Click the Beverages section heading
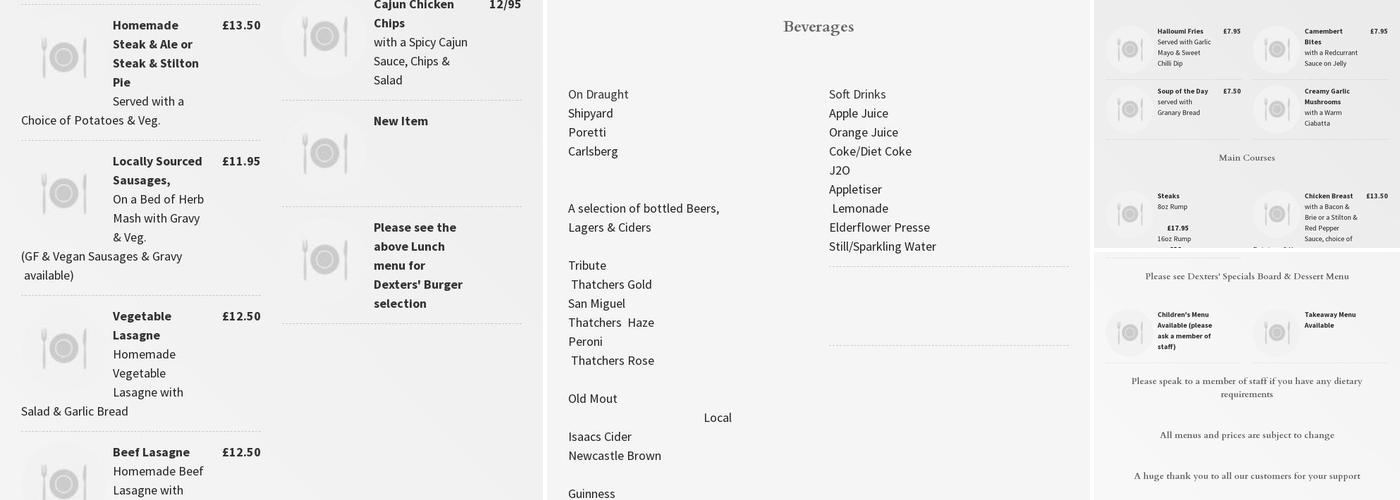 (x=818, y=27)
